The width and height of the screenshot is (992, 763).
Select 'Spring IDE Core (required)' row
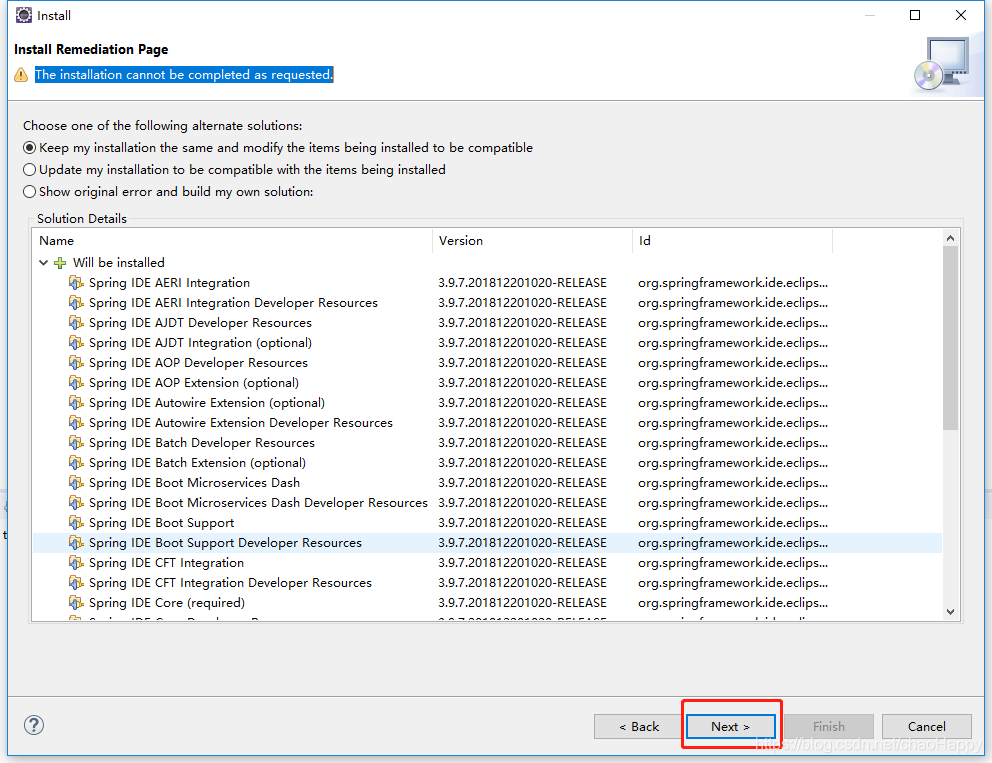pos(487,603)
